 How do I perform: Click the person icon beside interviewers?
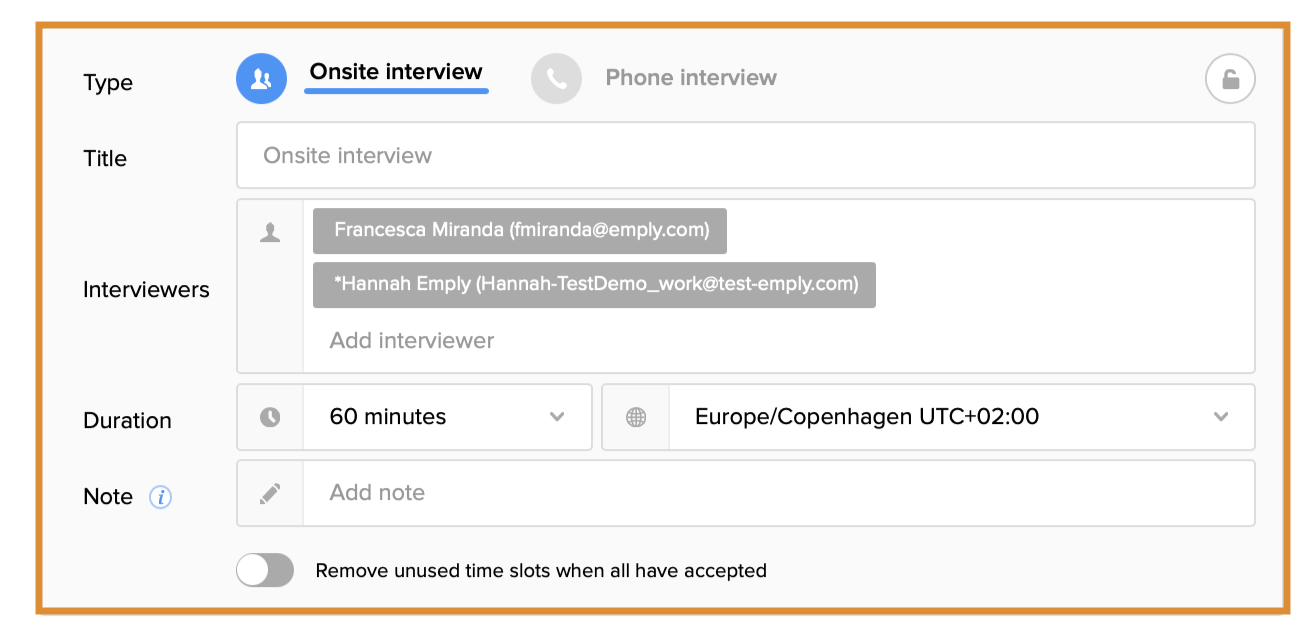270,233
